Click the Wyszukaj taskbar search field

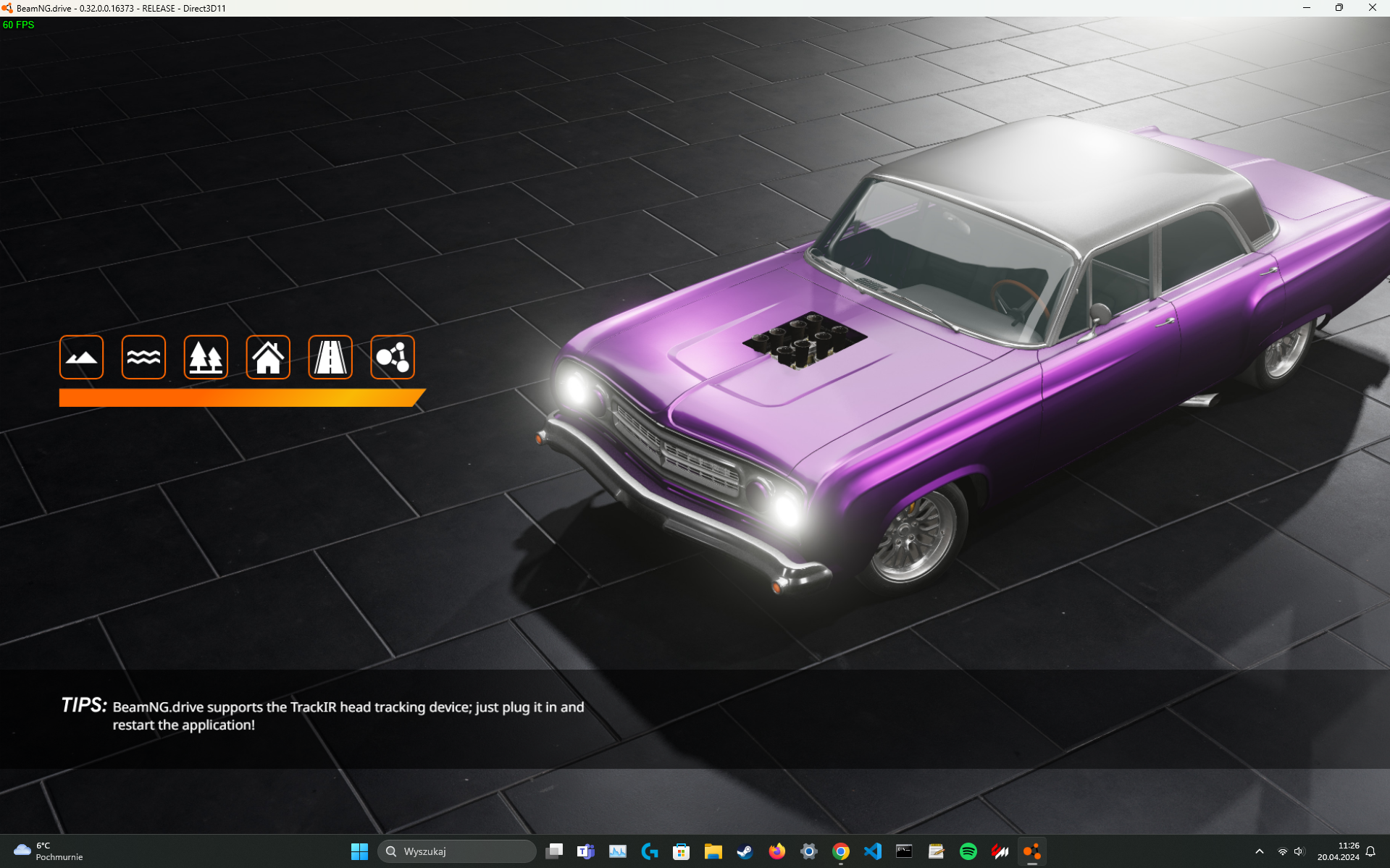(457, 851)
